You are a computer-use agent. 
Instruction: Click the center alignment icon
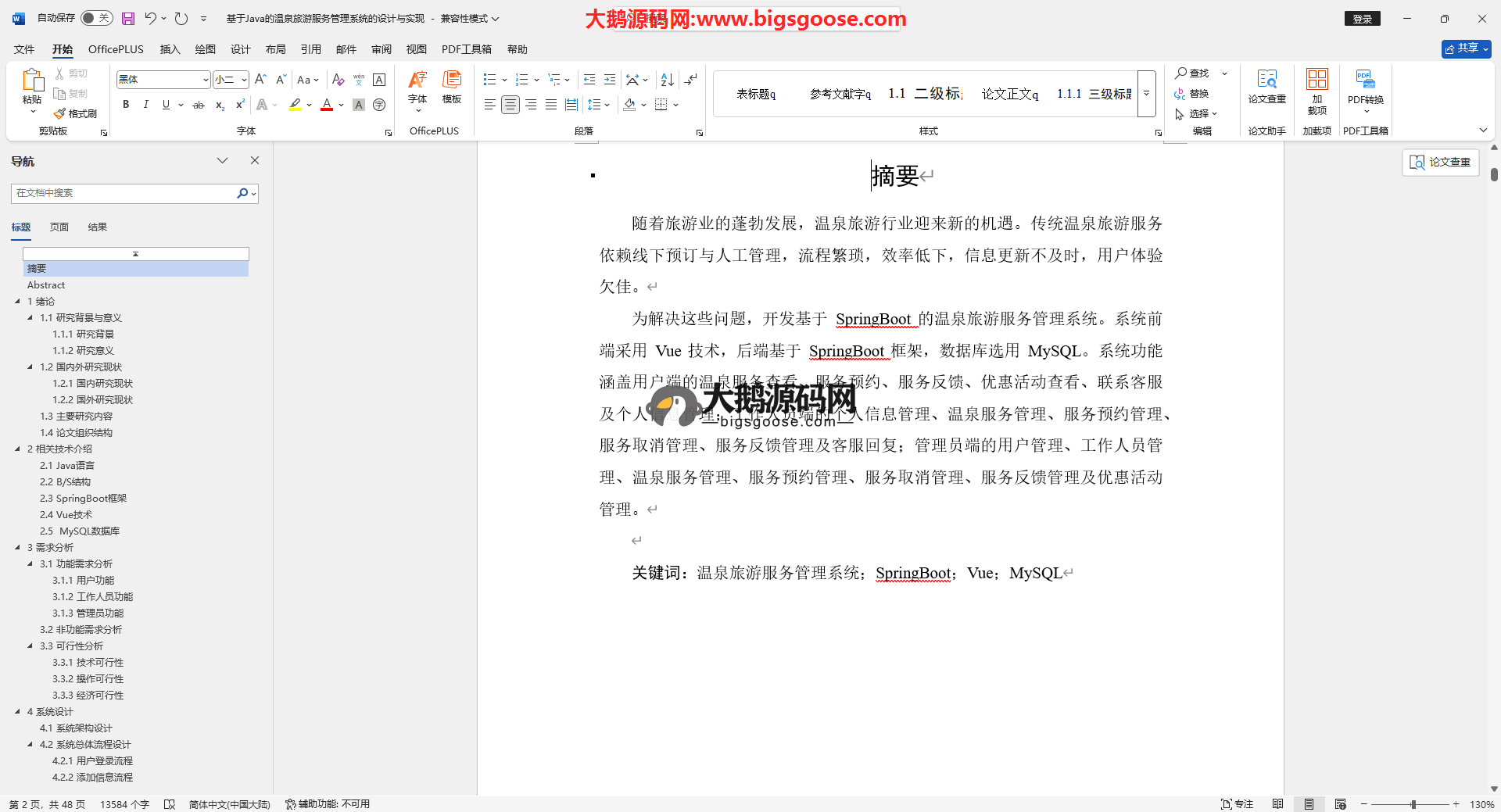coord(510,105)
